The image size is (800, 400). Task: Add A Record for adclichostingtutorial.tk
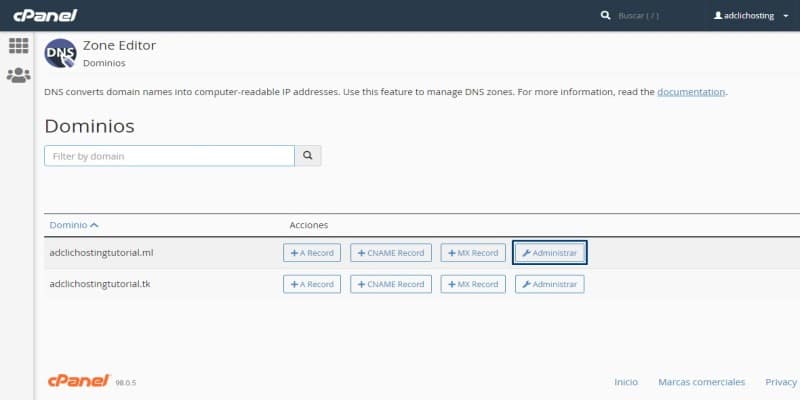[x=312, y=284]
